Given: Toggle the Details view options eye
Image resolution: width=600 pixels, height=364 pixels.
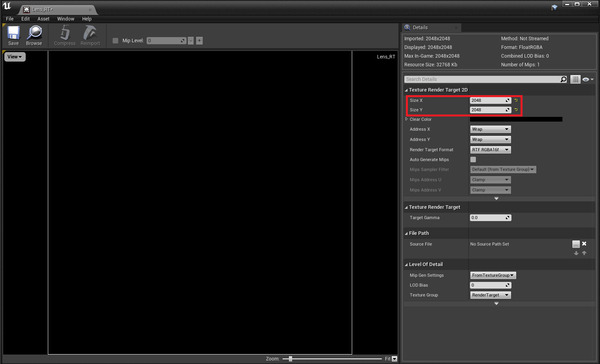Looking at the screenshot, I should [x=587, y=79].
